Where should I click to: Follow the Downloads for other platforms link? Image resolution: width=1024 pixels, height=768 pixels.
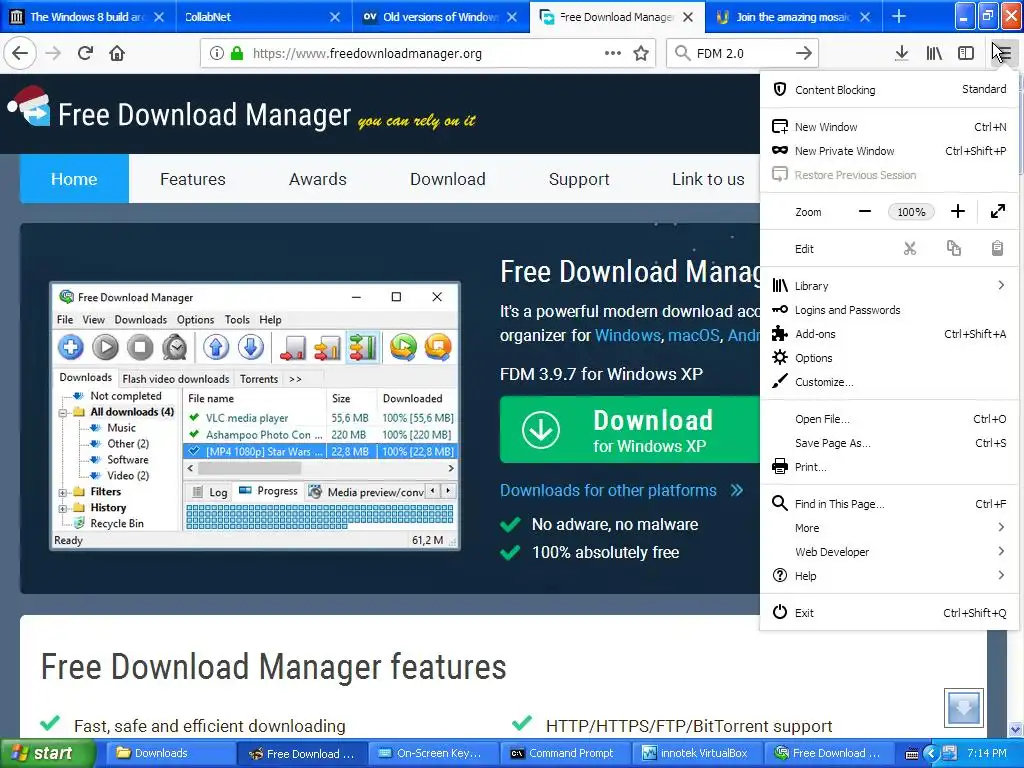tap(621, 490)
